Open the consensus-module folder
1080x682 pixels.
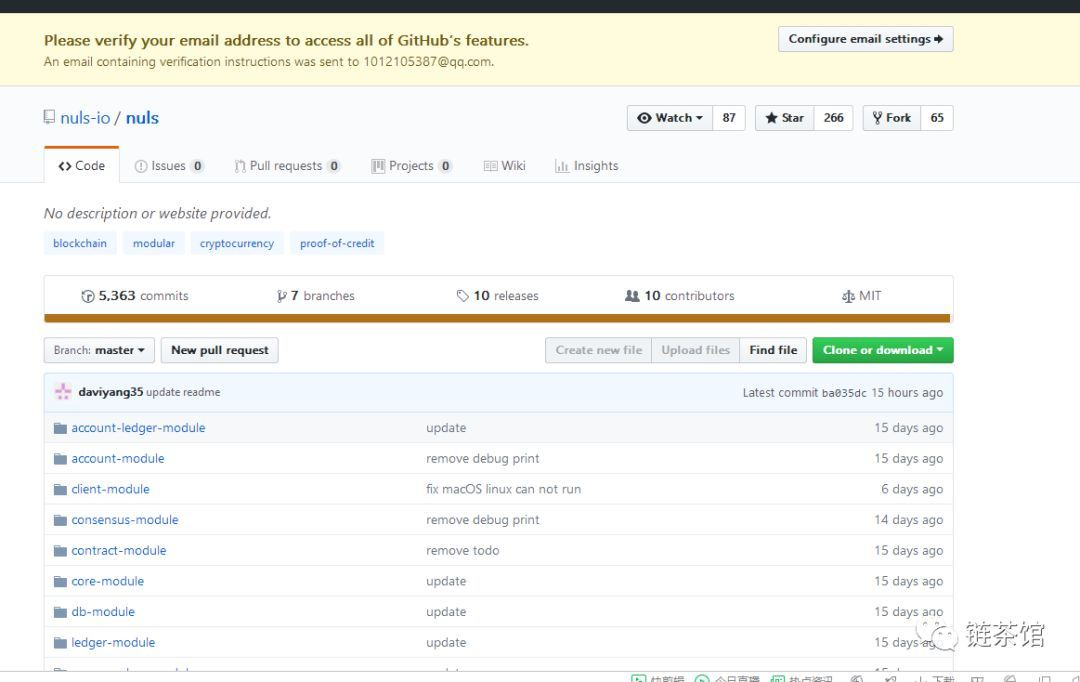coord(125,520)
